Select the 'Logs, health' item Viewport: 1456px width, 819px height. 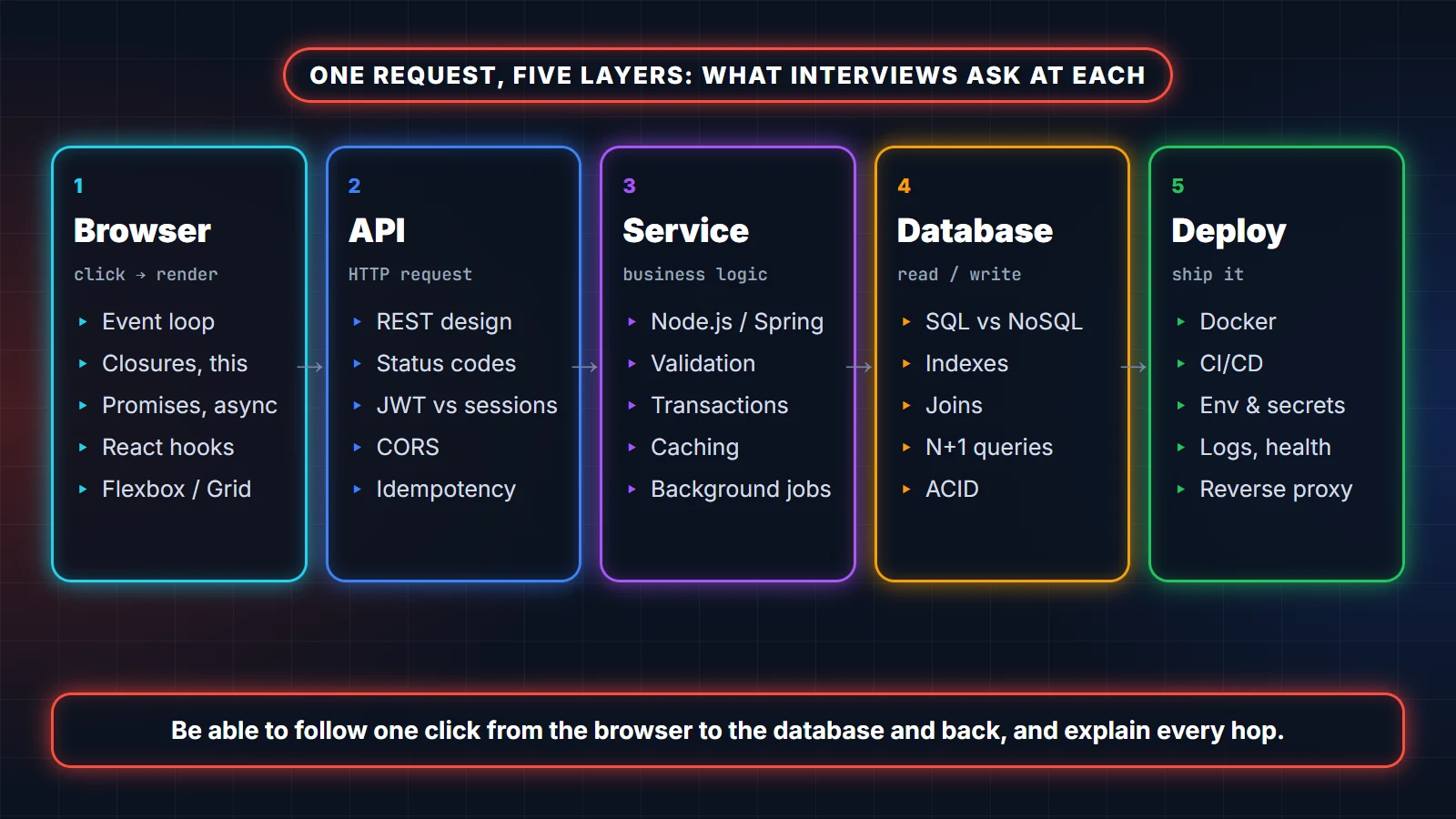(x=1265, y=447)
